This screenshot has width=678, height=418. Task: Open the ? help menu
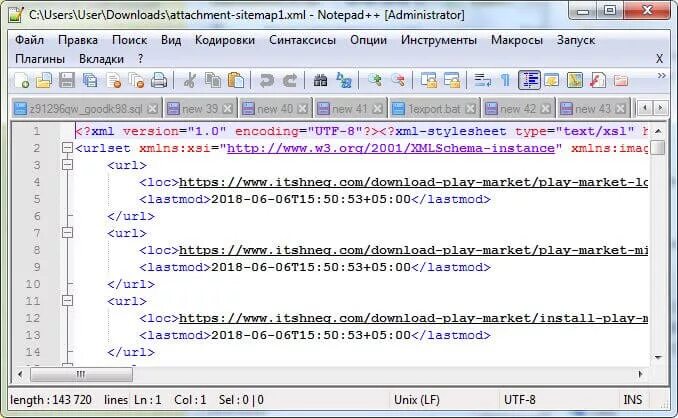point(140,59)
